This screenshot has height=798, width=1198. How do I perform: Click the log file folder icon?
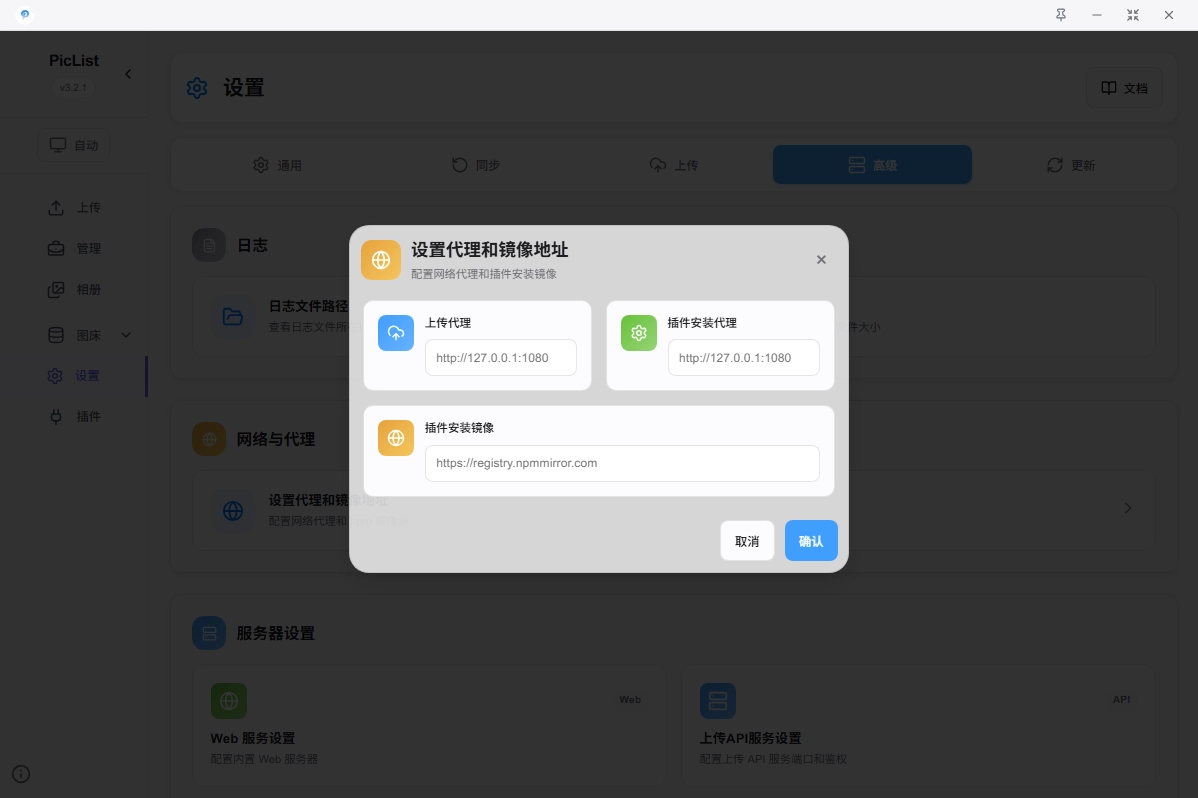(x=233, y=317)
